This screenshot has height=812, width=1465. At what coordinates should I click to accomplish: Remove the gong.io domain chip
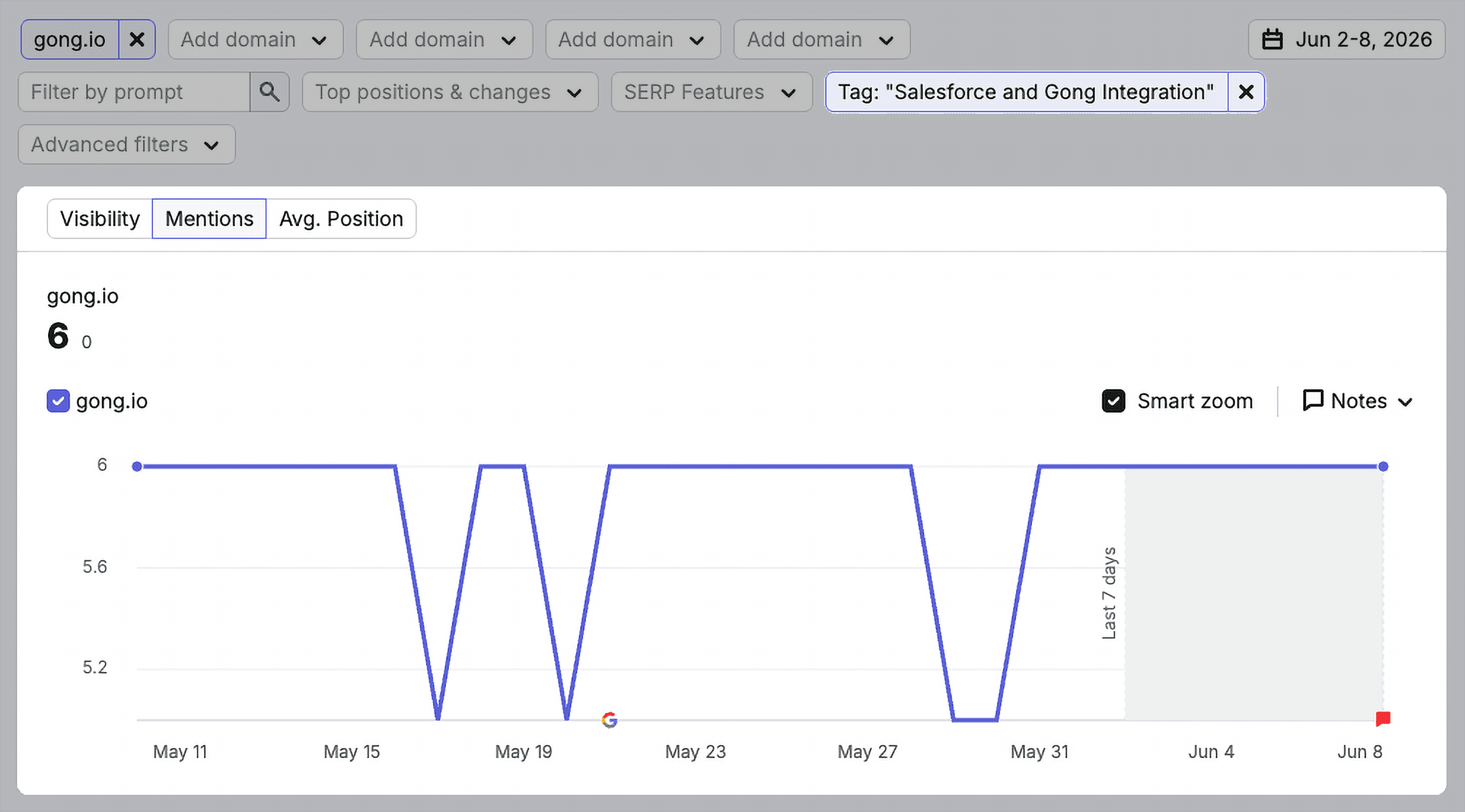[x=137, y=40]
